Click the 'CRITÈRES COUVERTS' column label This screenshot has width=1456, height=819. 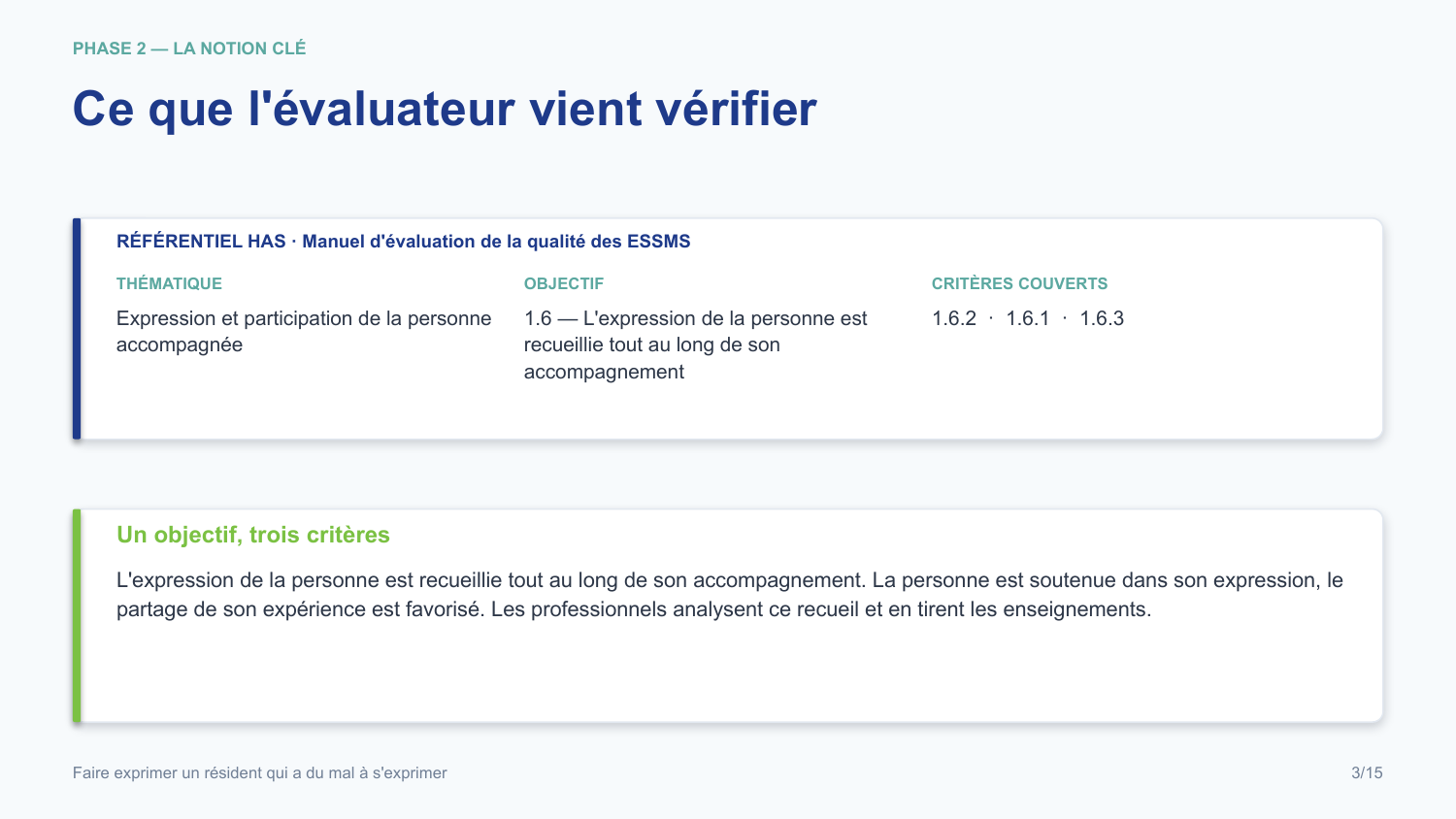(x=1019, y=283)
